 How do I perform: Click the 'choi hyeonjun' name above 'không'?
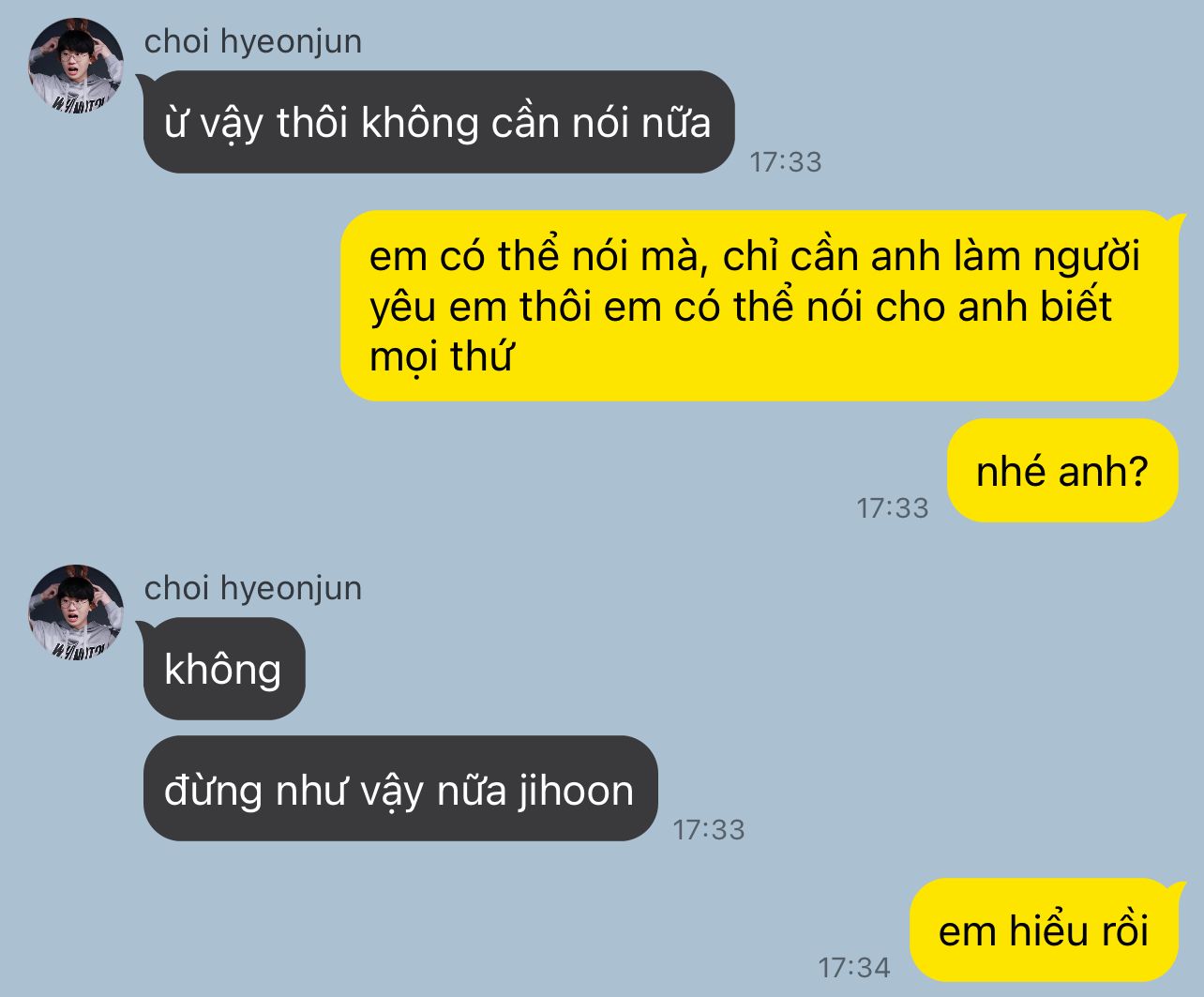pos(253,588)
